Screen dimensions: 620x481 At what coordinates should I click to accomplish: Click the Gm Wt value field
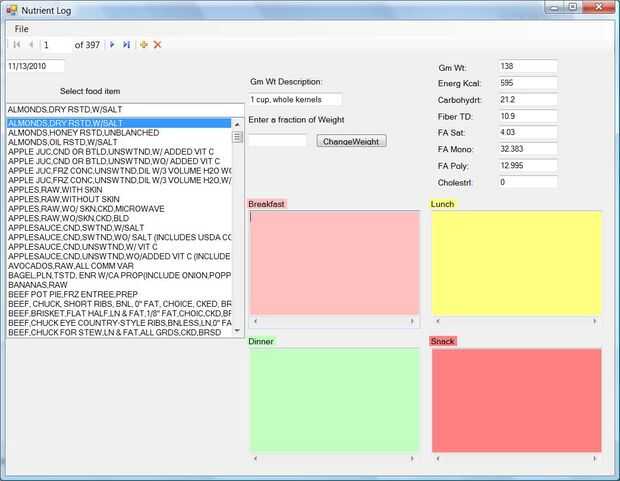(528, 66)
